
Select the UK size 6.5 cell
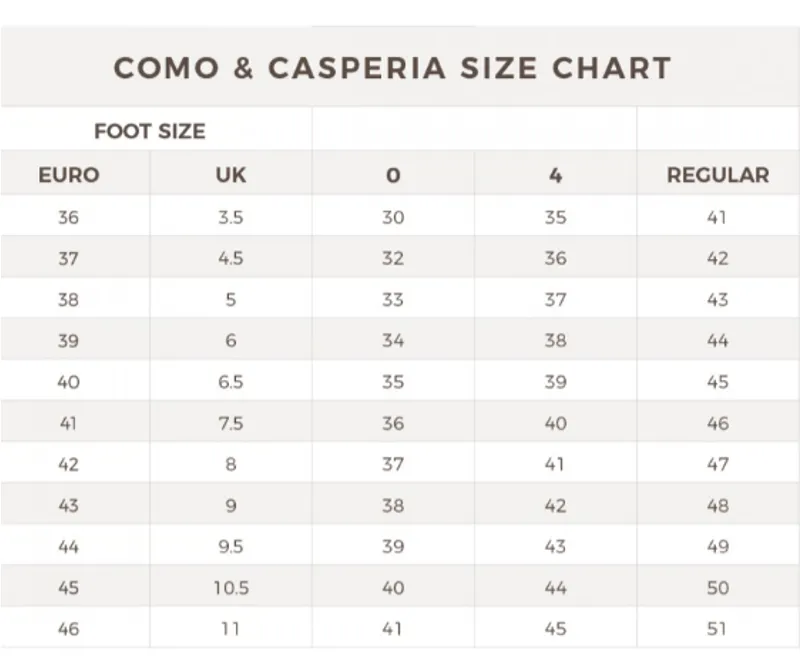[x=231, y=382]
